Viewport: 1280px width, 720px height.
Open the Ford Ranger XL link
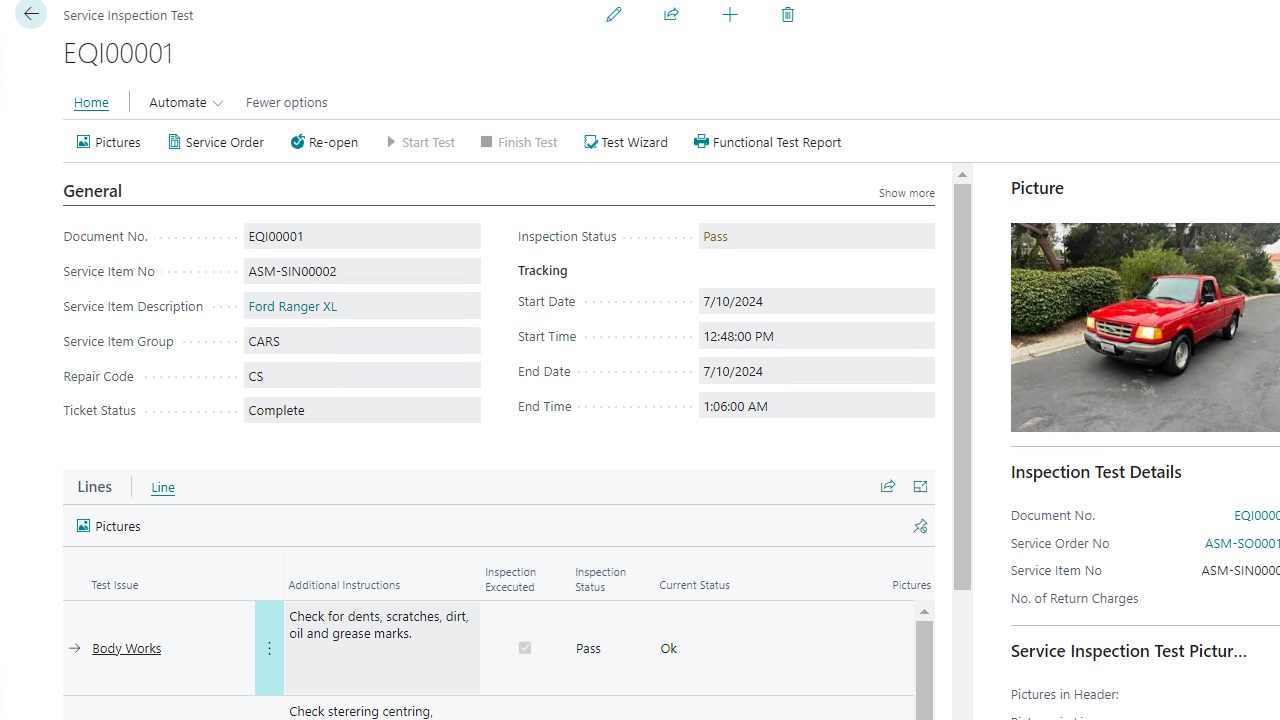(292, 307)
